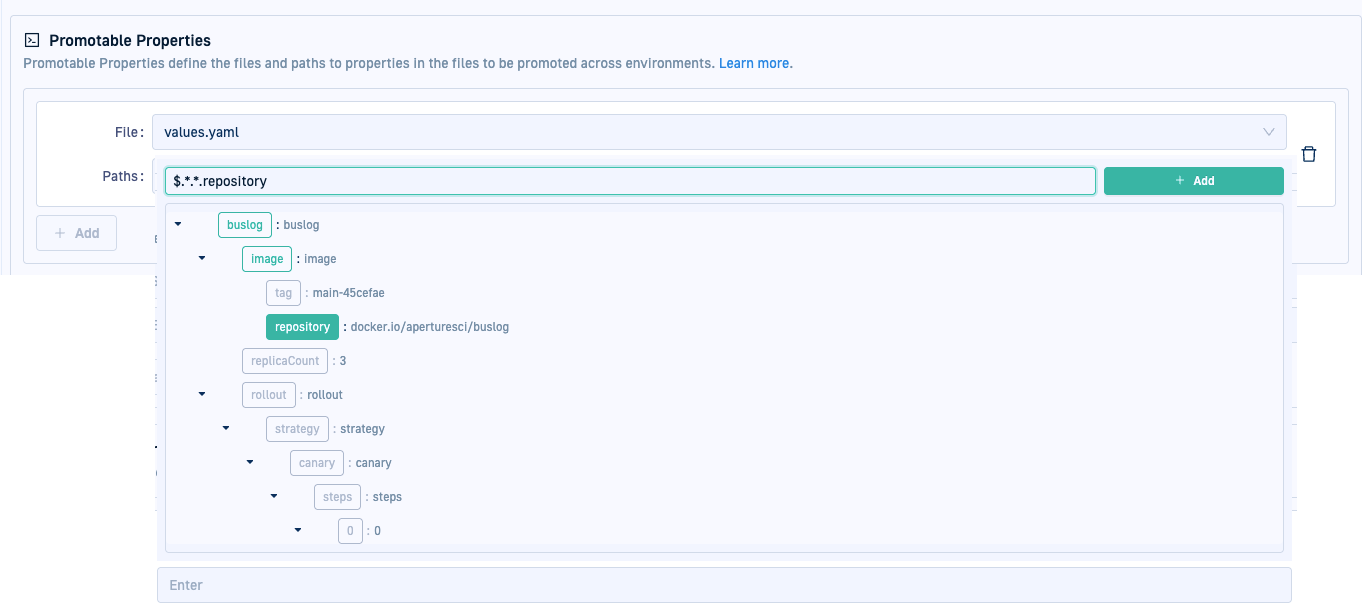Collapse the buslog tree node
The image size is (1362, 609).
(x=178, y=225)
